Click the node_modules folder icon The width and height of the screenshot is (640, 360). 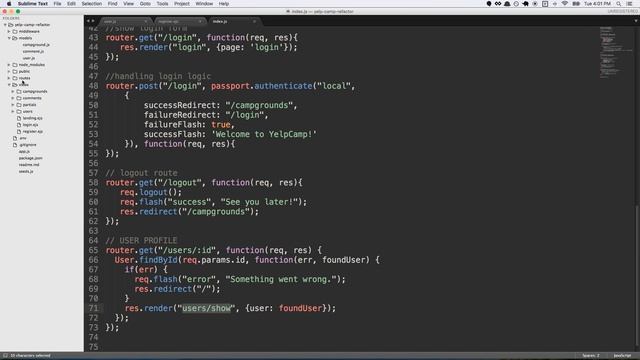[x=15, y=65]
